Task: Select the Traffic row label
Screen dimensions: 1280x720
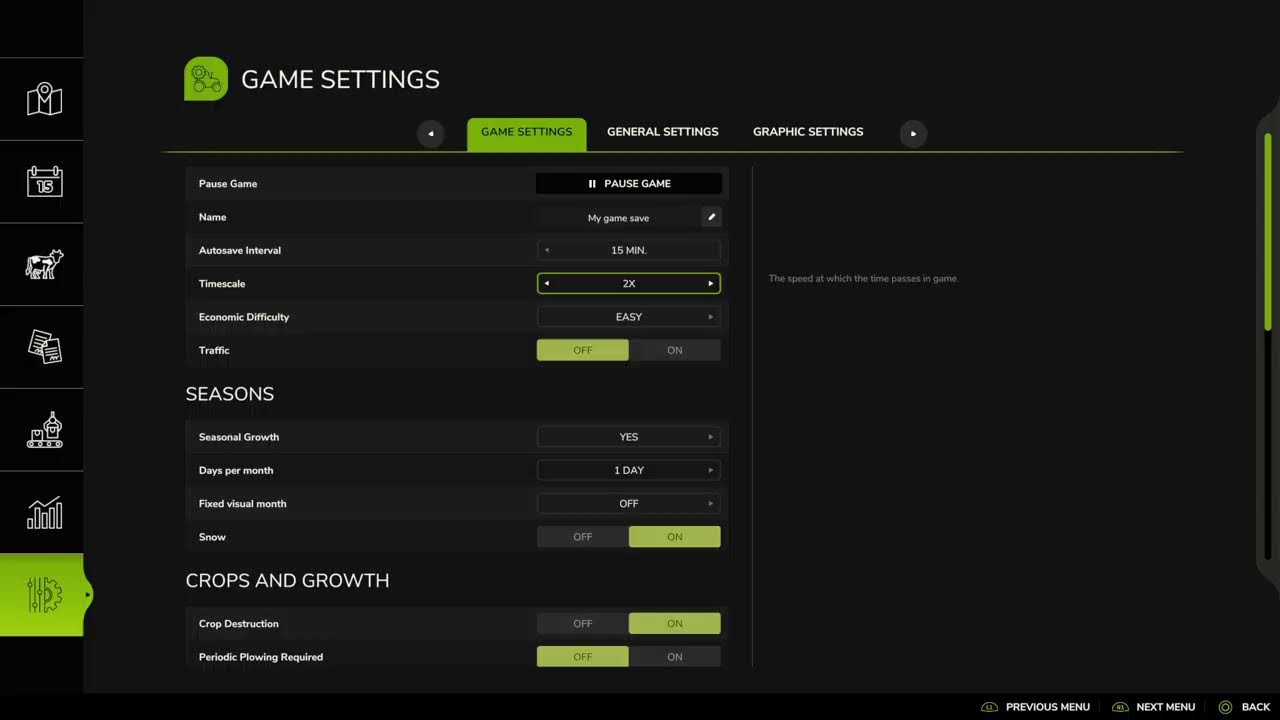Action: click(x=214, y=350)
